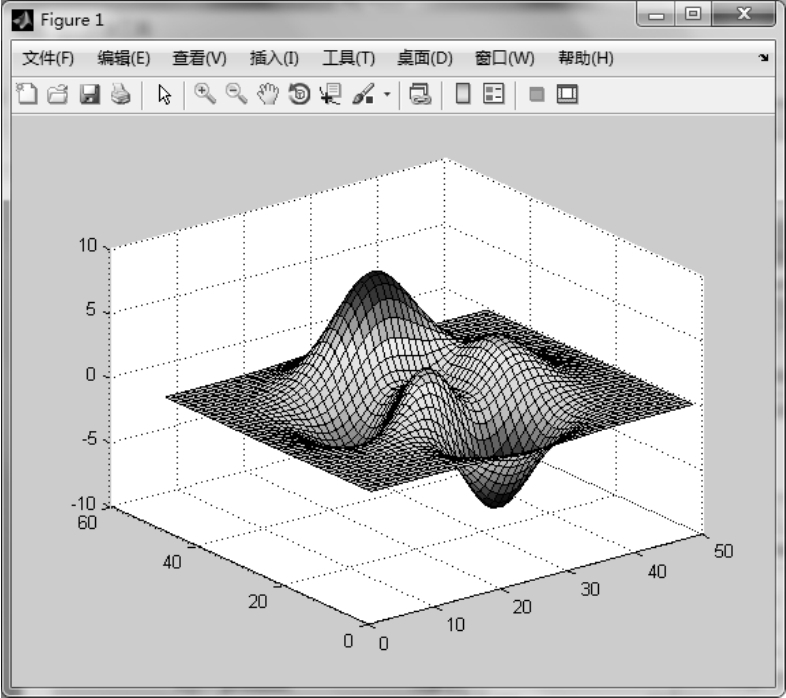Toggle the Edit Plot arrow tool
Image resolution: width=786 pixels, height=698 pixels.
(166, 95)
